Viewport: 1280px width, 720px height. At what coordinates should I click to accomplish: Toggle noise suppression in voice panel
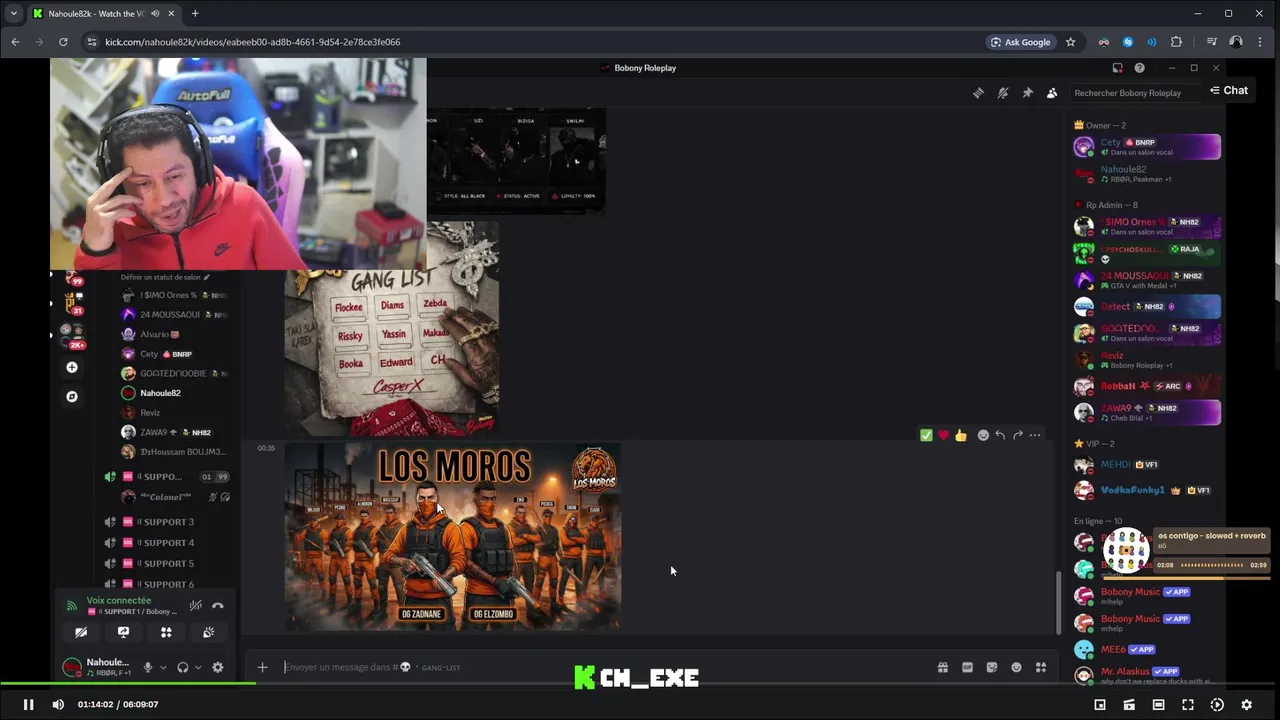click(x=195, y=605)
